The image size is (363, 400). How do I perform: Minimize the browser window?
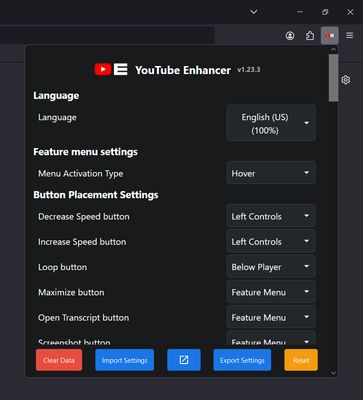[300, 12]
